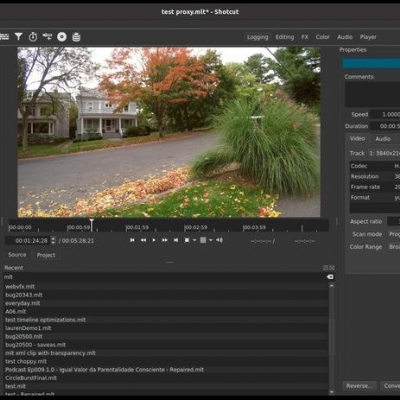The width and height of the screenshot is (400, 400).
Task: Open recent project test timeline optimizations.mlt
Action: (166, 320)
